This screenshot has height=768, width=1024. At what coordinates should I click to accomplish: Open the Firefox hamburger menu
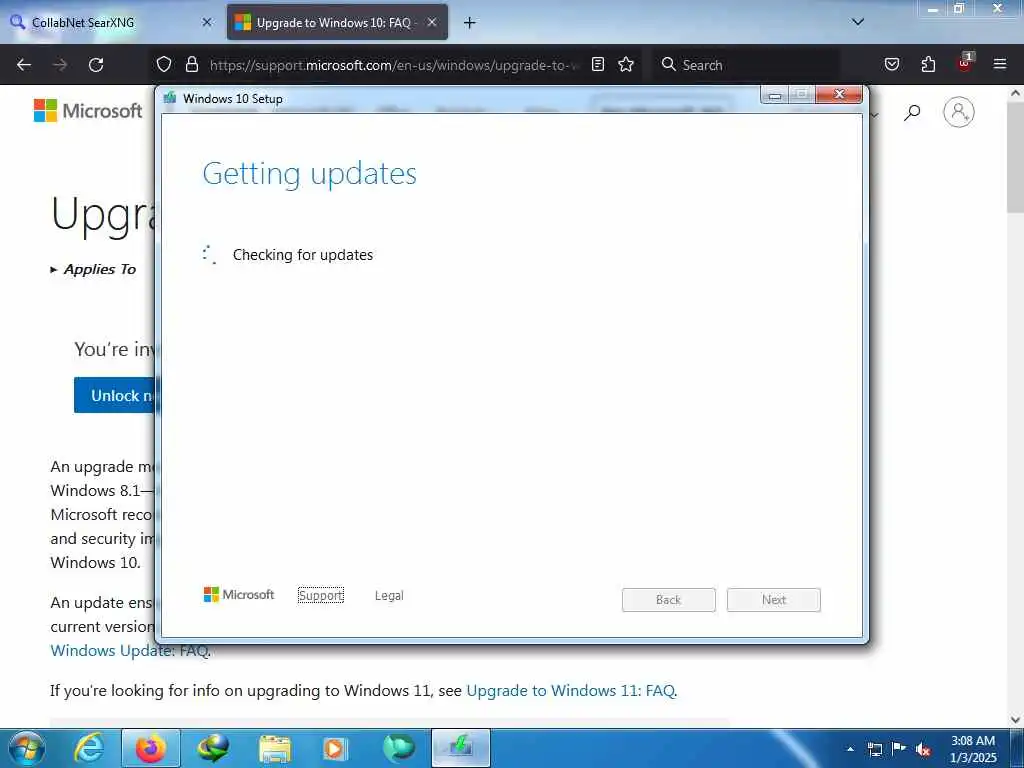coord(1000,64)
